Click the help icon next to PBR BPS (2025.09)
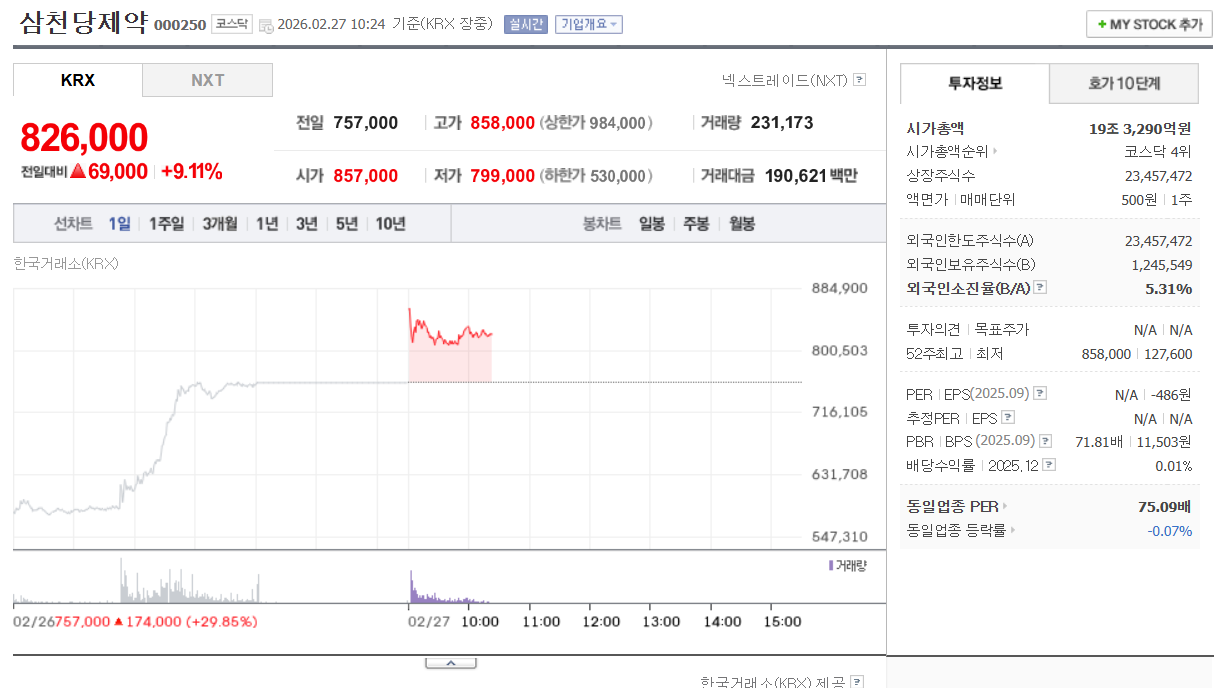The height and width of the screenshot is (688, 1214). (x=1045, y=441)
